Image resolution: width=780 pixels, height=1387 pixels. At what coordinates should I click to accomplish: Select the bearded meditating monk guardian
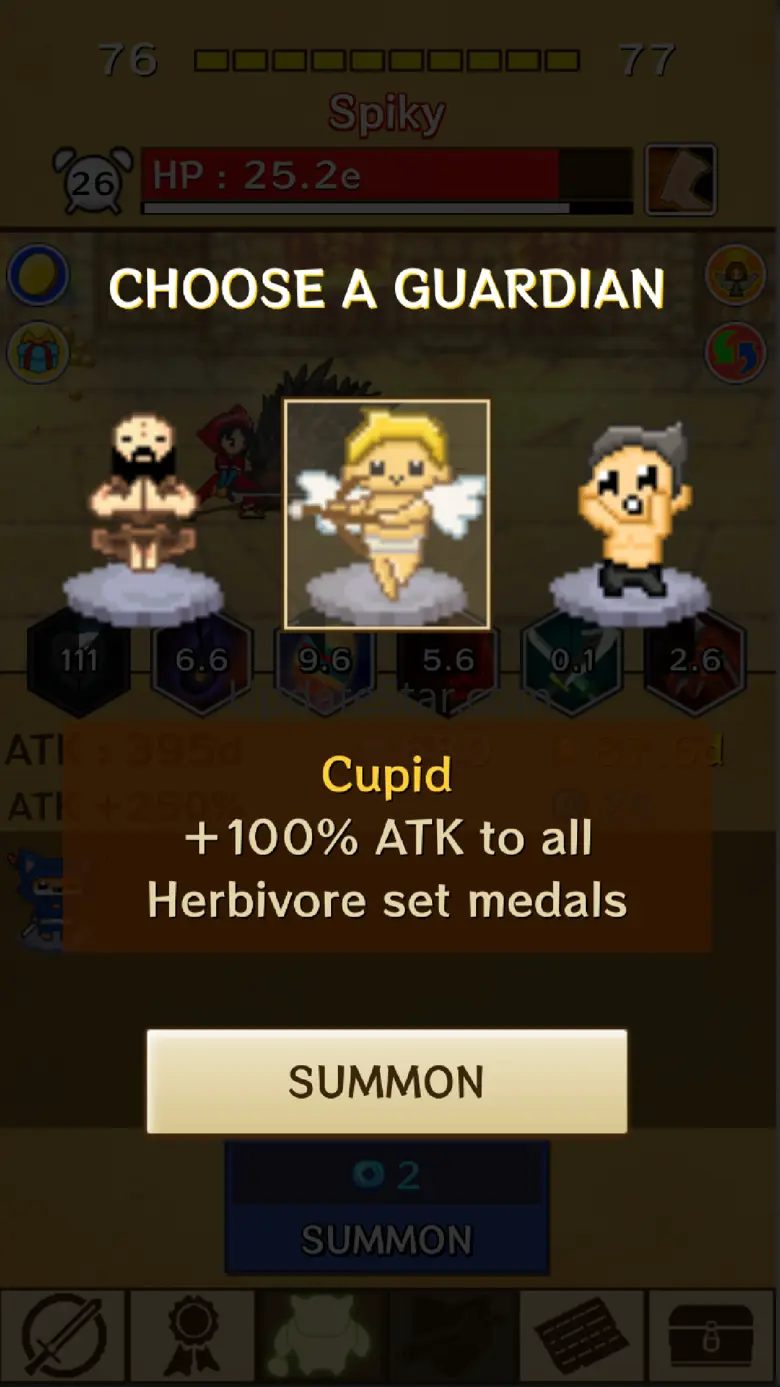tap(143, 515)
